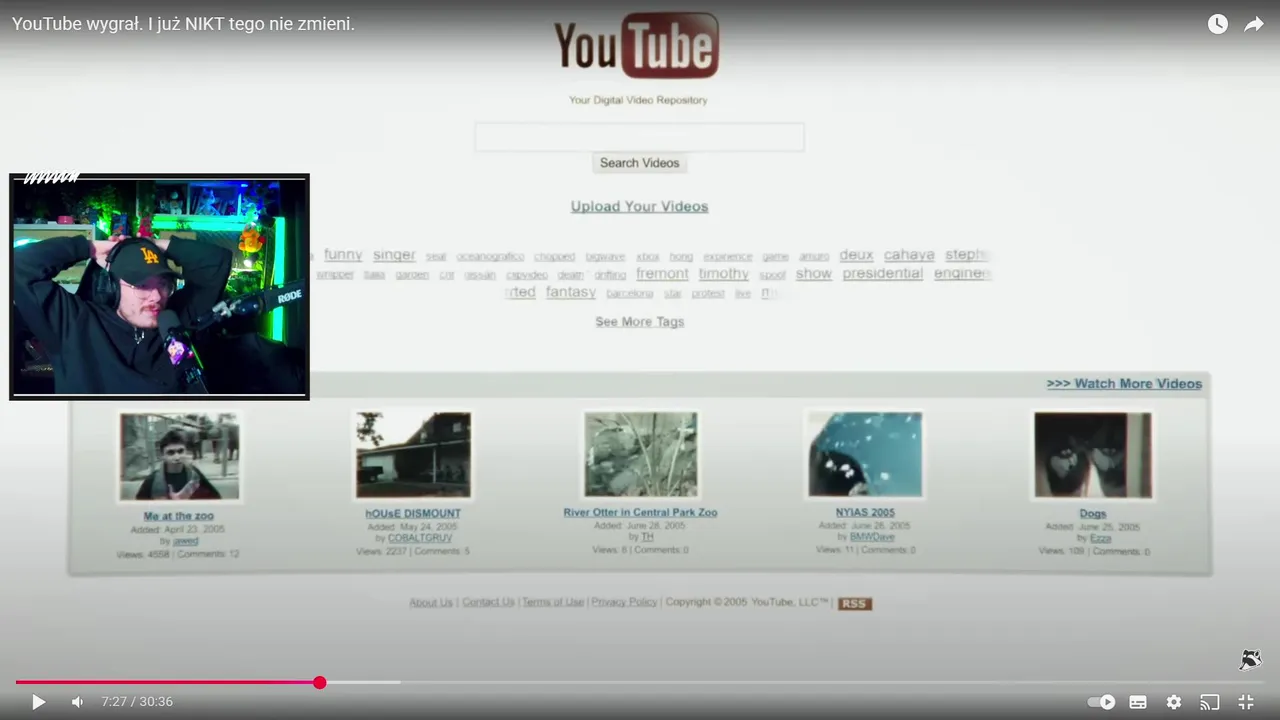The height and width of the screenshot is (720, 1280).
Task: Click 'NYIAS 2005' title link
Action: click(x=865, y=513)
